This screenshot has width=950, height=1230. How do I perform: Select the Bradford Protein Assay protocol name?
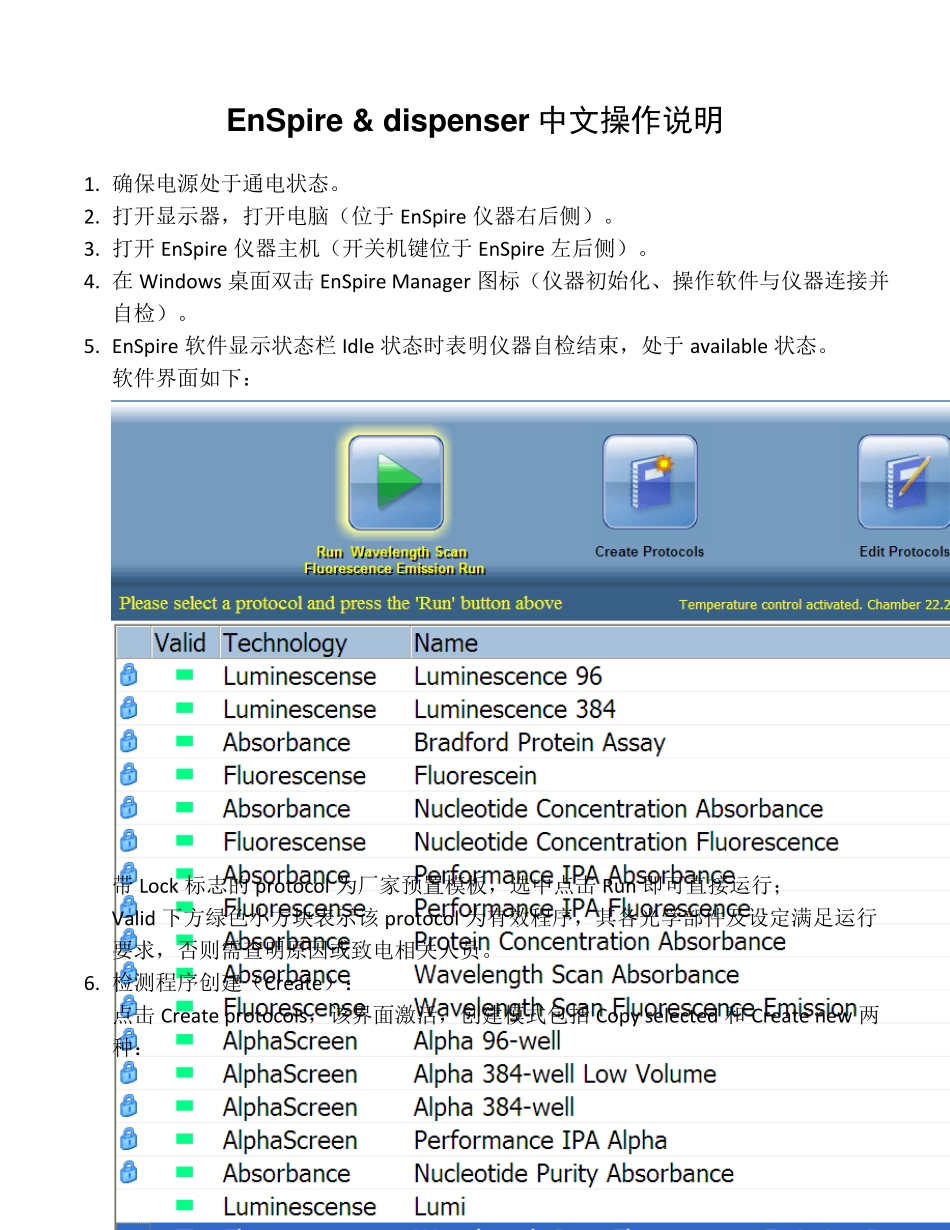[x=540, y=743]
